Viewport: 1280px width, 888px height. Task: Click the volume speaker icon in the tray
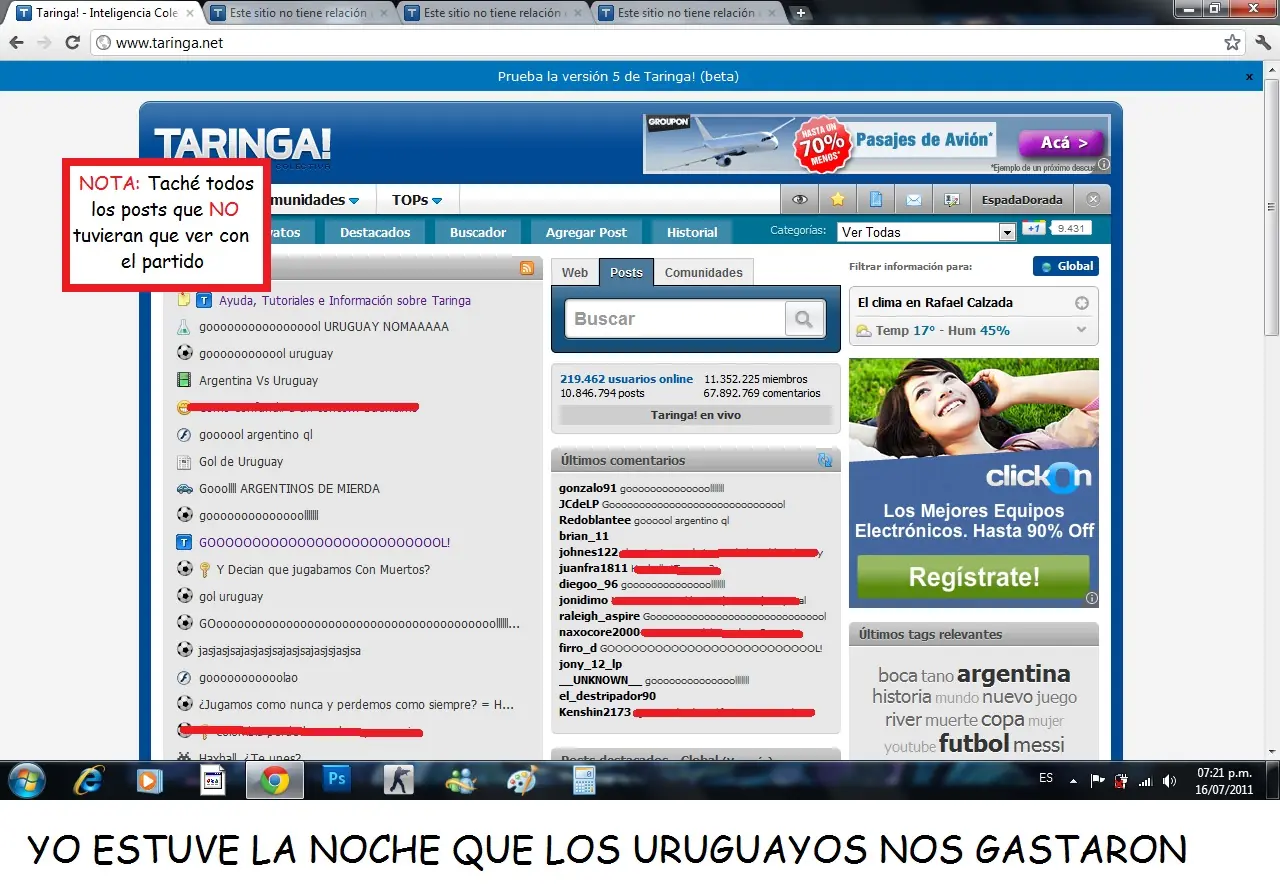click(x=1170, y=781)
